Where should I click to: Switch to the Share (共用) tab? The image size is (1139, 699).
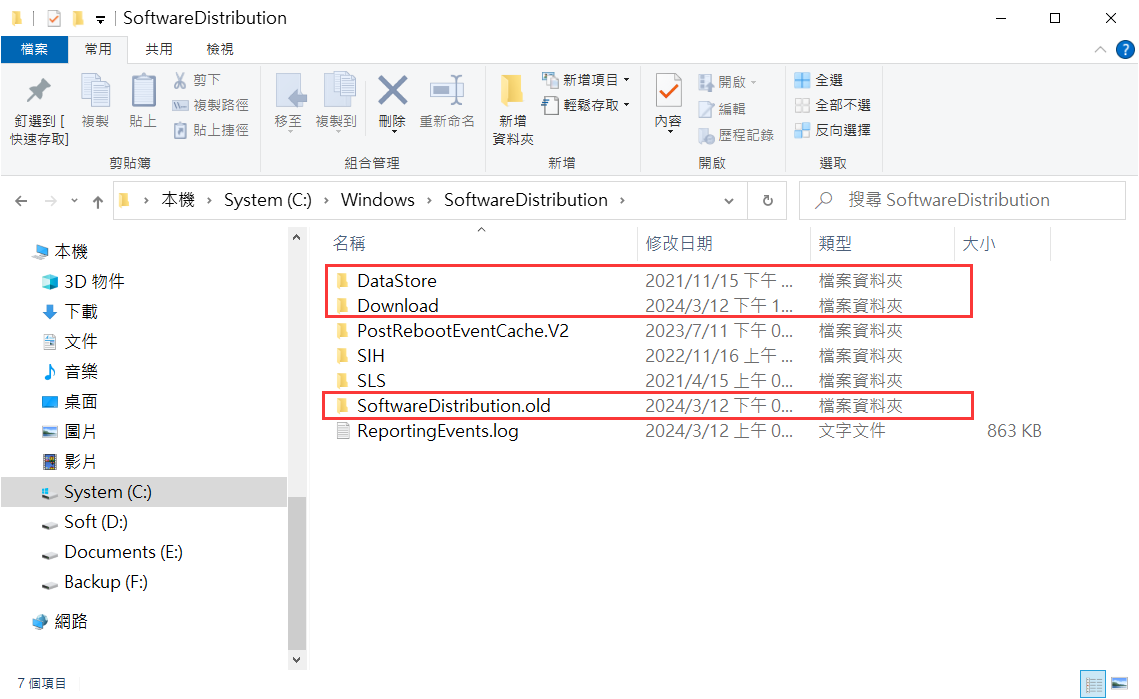(159, 49)
